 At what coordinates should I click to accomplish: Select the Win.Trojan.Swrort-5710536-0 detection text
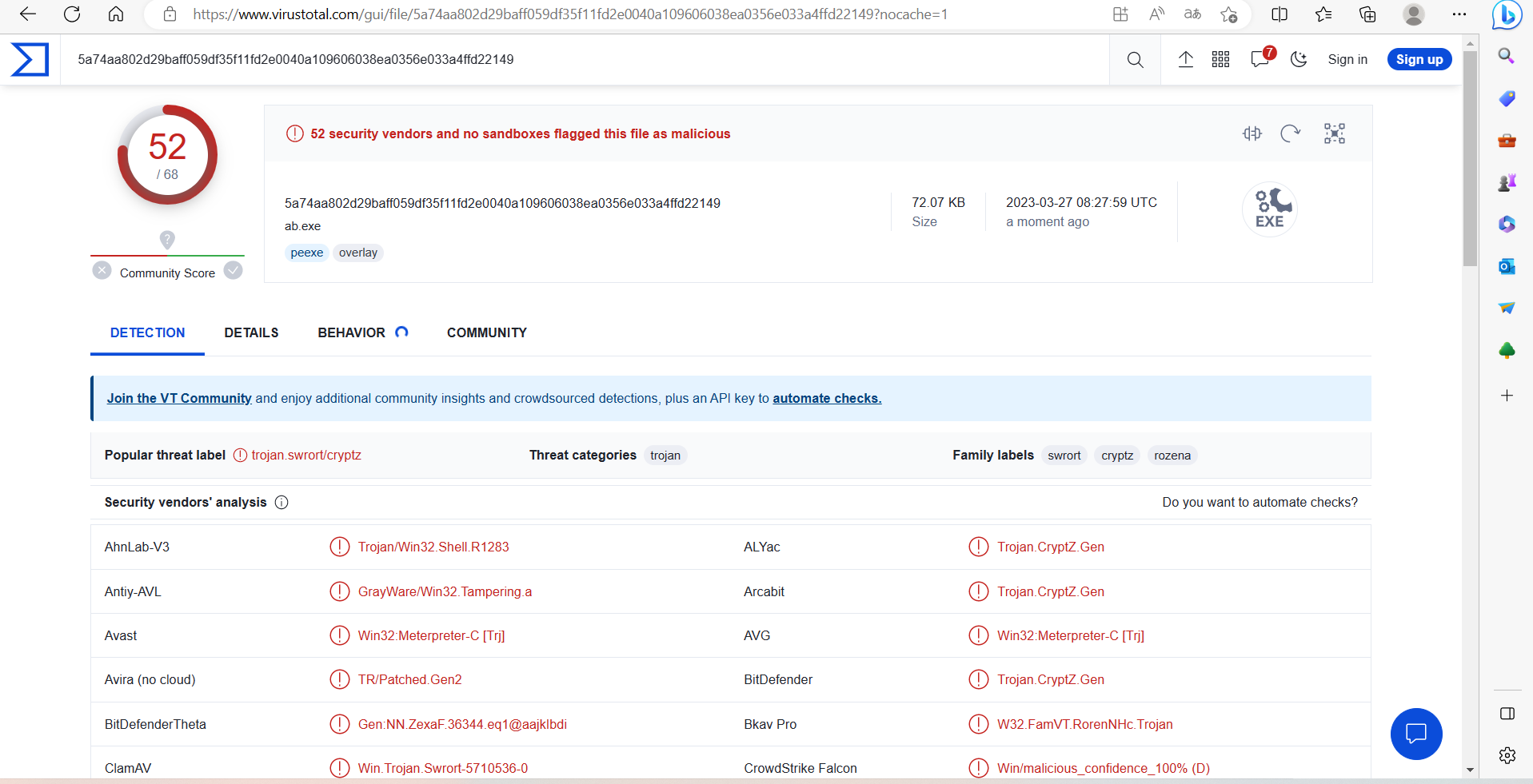pyautogui.click(x=443, y=769)
